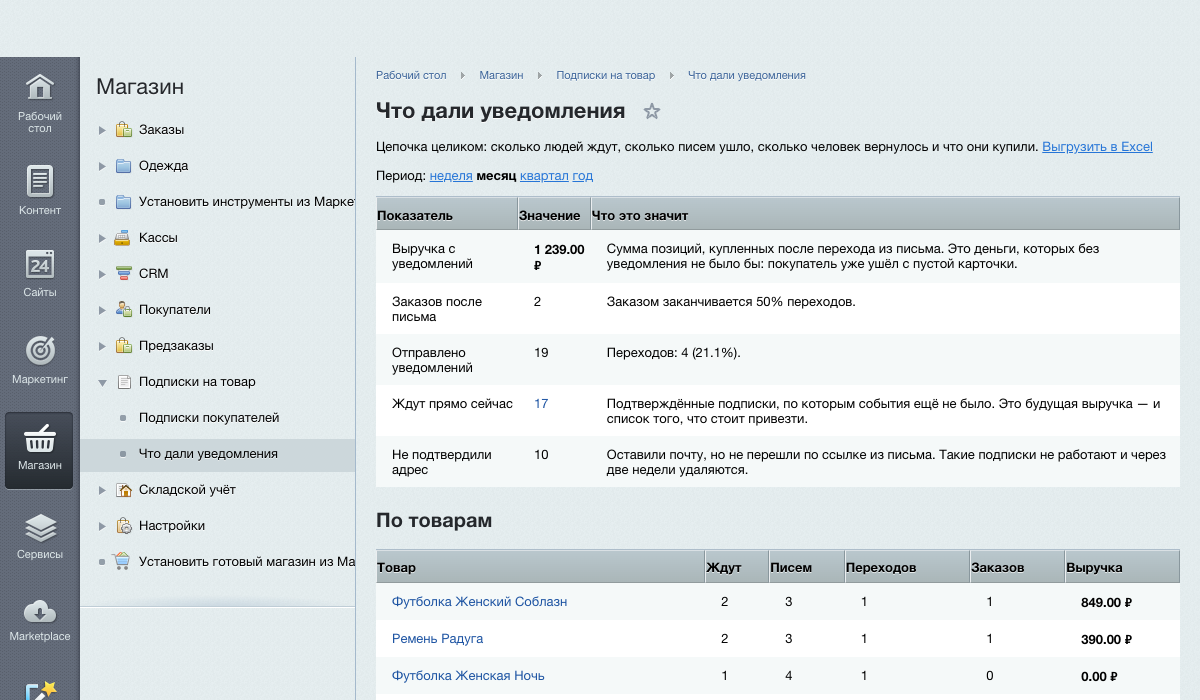
Task: Go to Магазин breadcrumb
Action: [501, 75]
